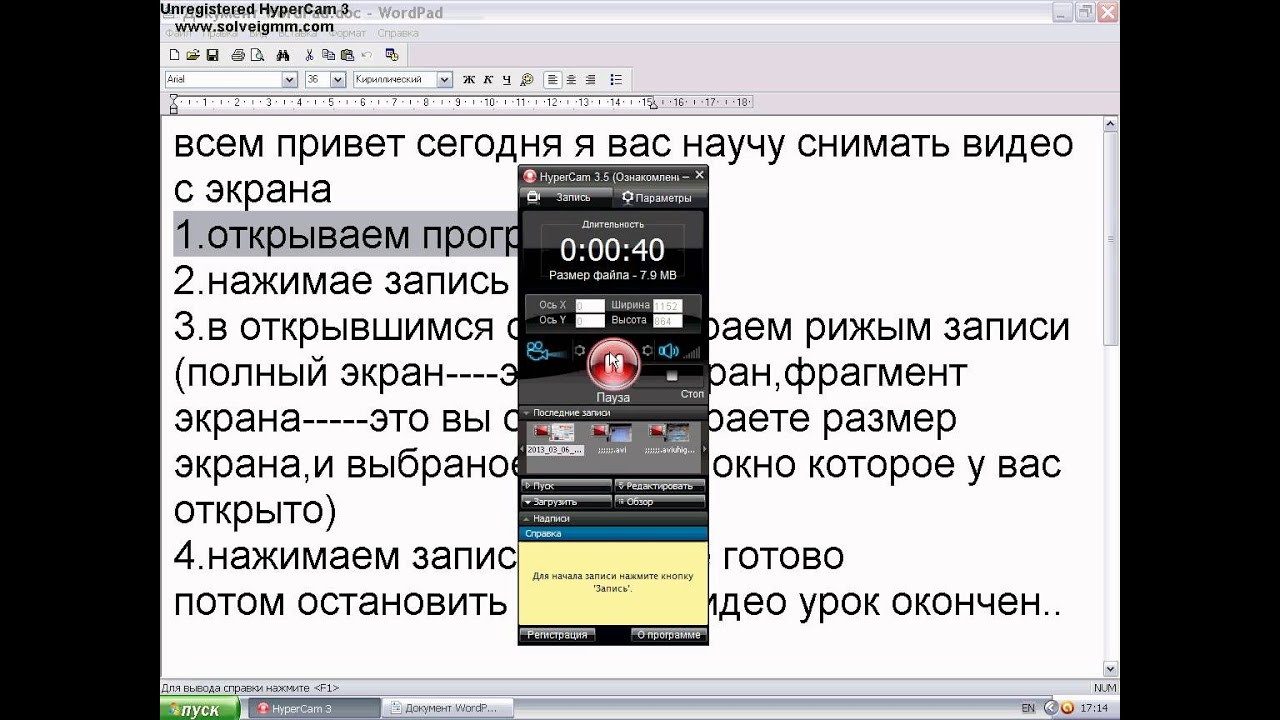This screenshot has width=1280, height=720.
Task: Click the 17:14 system clock
Action: click(x=1094, y=708)
